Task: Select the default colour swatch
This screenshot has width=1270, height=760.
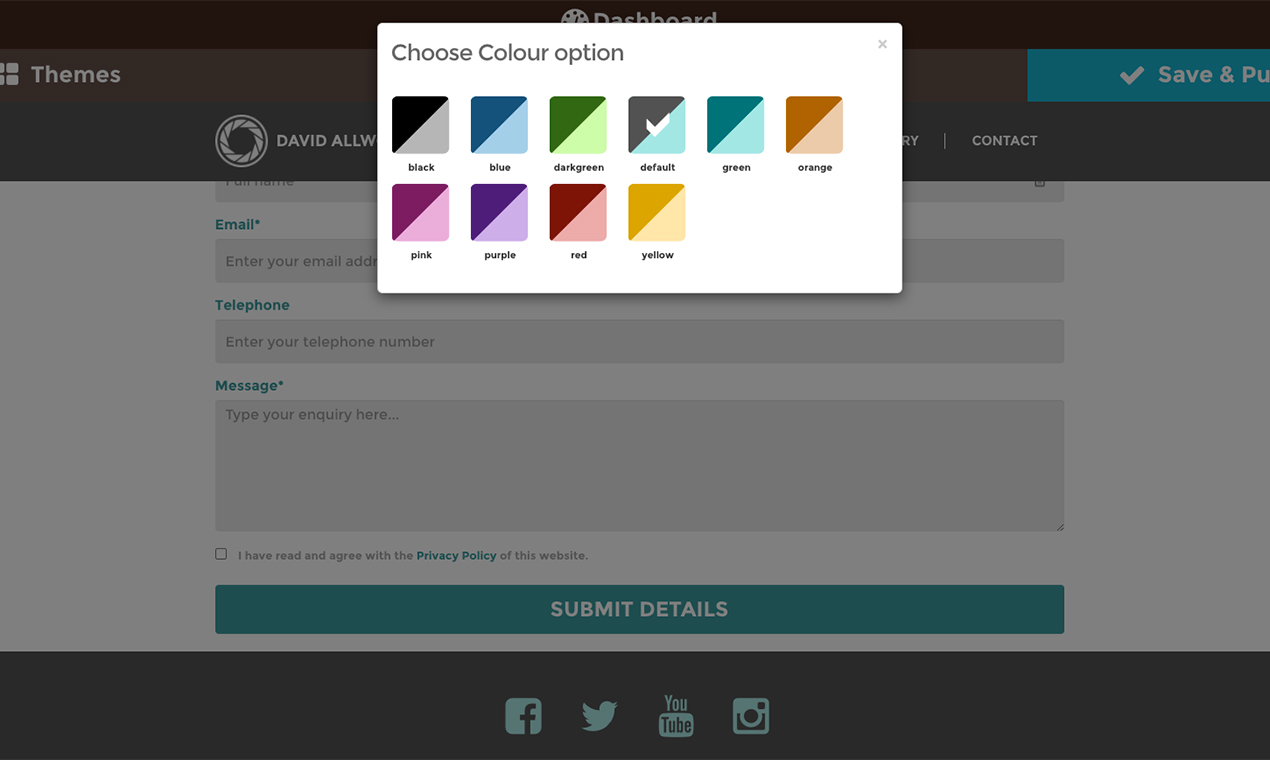Action: (x=657, y=125)
